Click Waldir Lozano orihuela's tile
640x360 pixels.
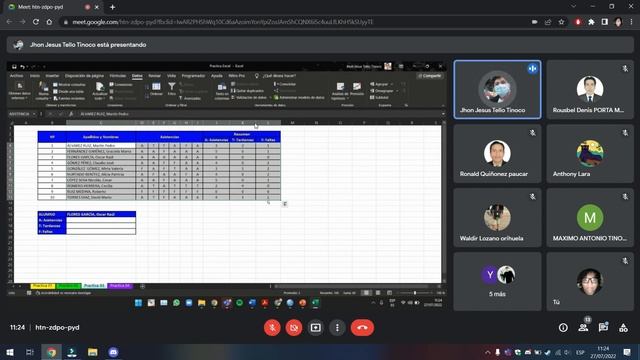(x=497, y=218)
